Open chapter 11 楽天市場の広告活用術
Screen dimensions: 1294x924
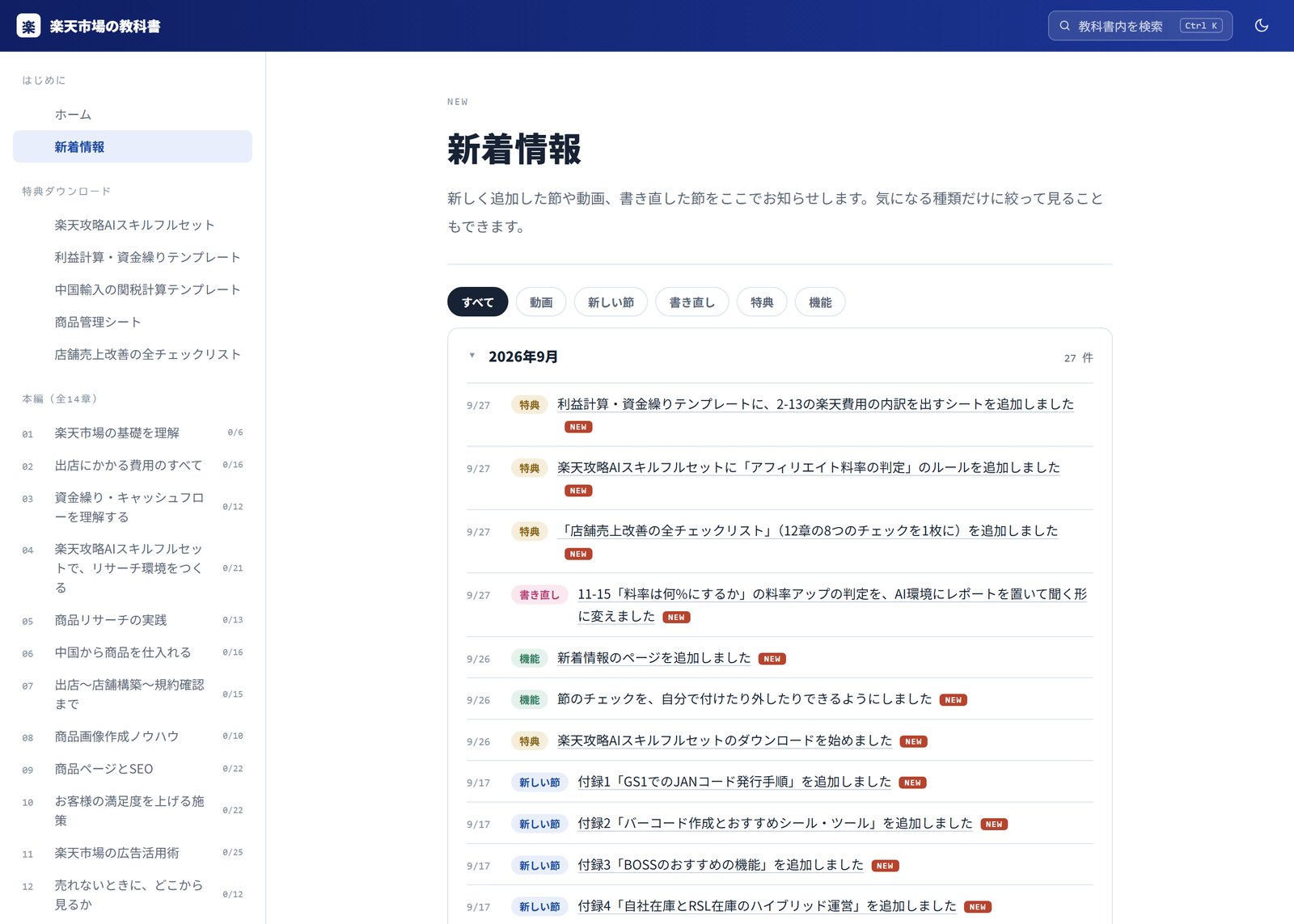[133, 853]
